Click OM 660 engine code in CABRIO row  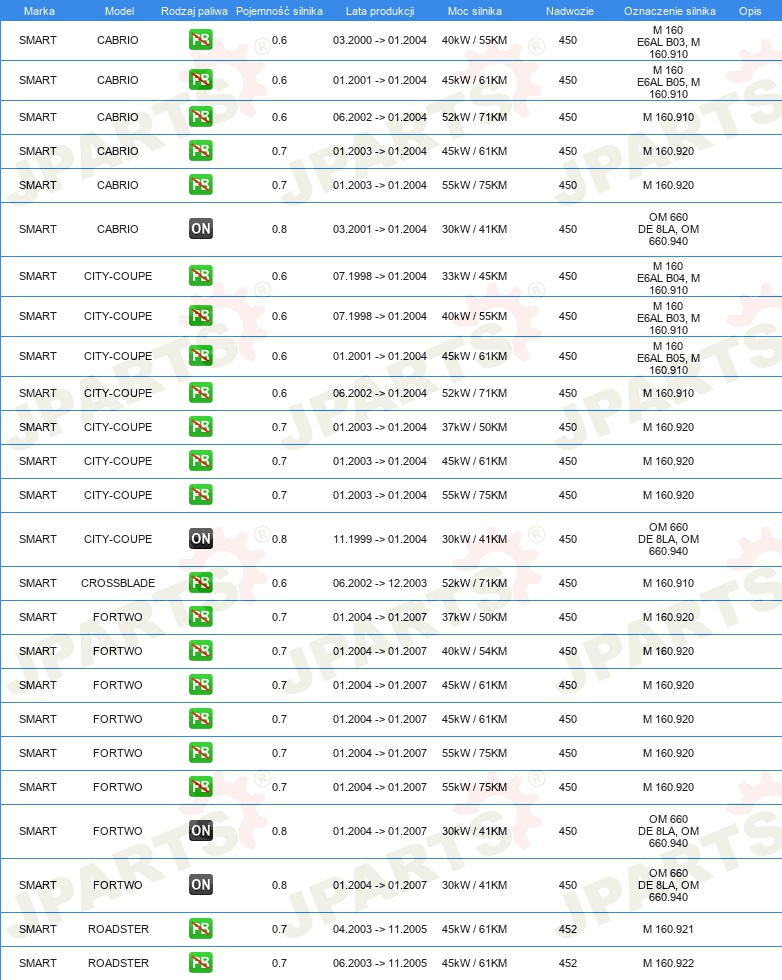click(668, 229)
